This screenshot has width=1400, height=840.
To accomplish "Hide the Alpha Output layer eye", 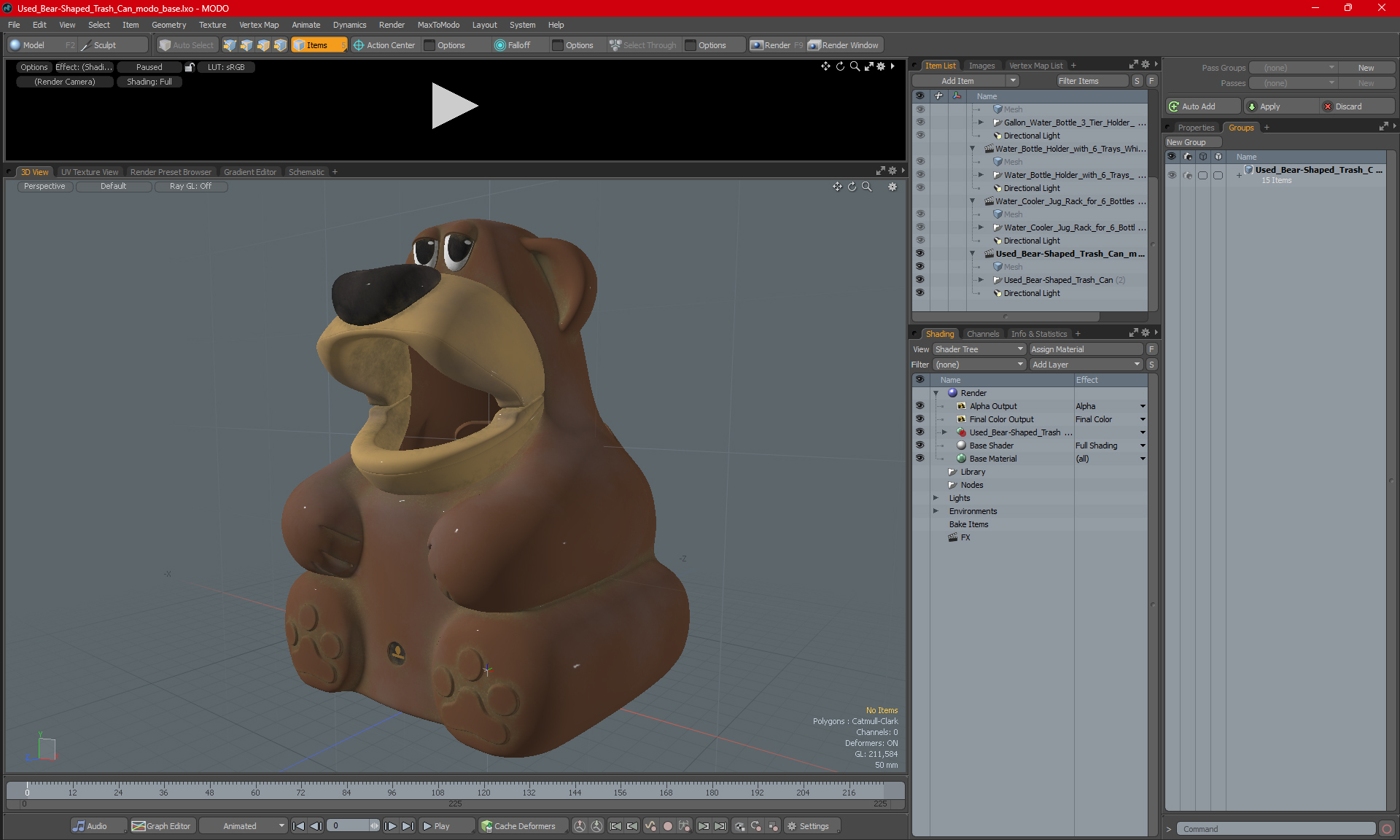I will [919, 406].
